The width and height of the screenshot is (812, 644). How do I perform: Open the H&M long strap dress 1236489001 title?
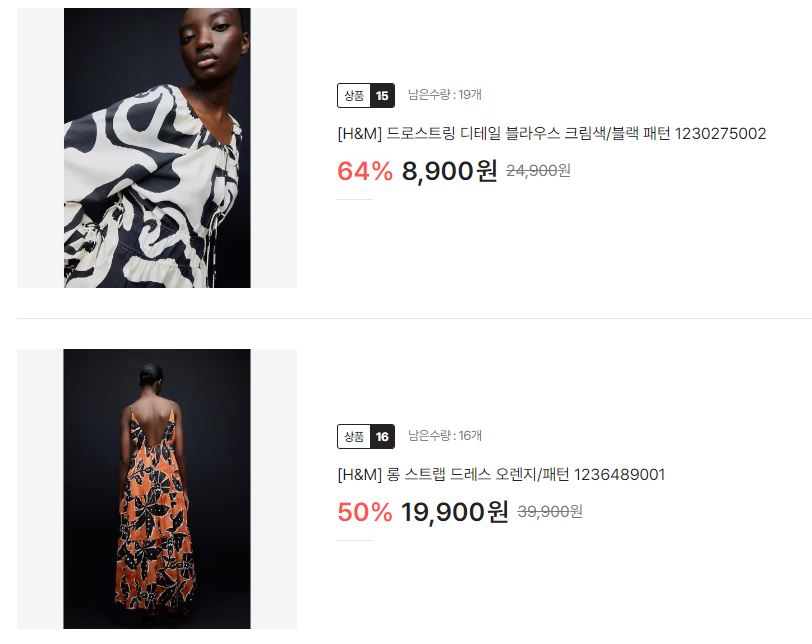click(x=501, y=474)
